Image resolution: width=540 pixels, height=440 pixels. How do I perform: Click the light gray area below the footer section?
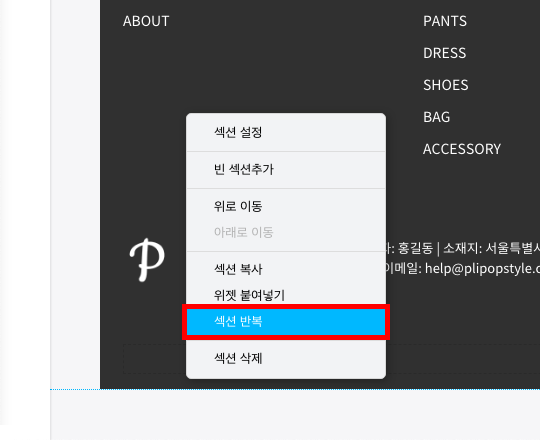pos(295,415)
